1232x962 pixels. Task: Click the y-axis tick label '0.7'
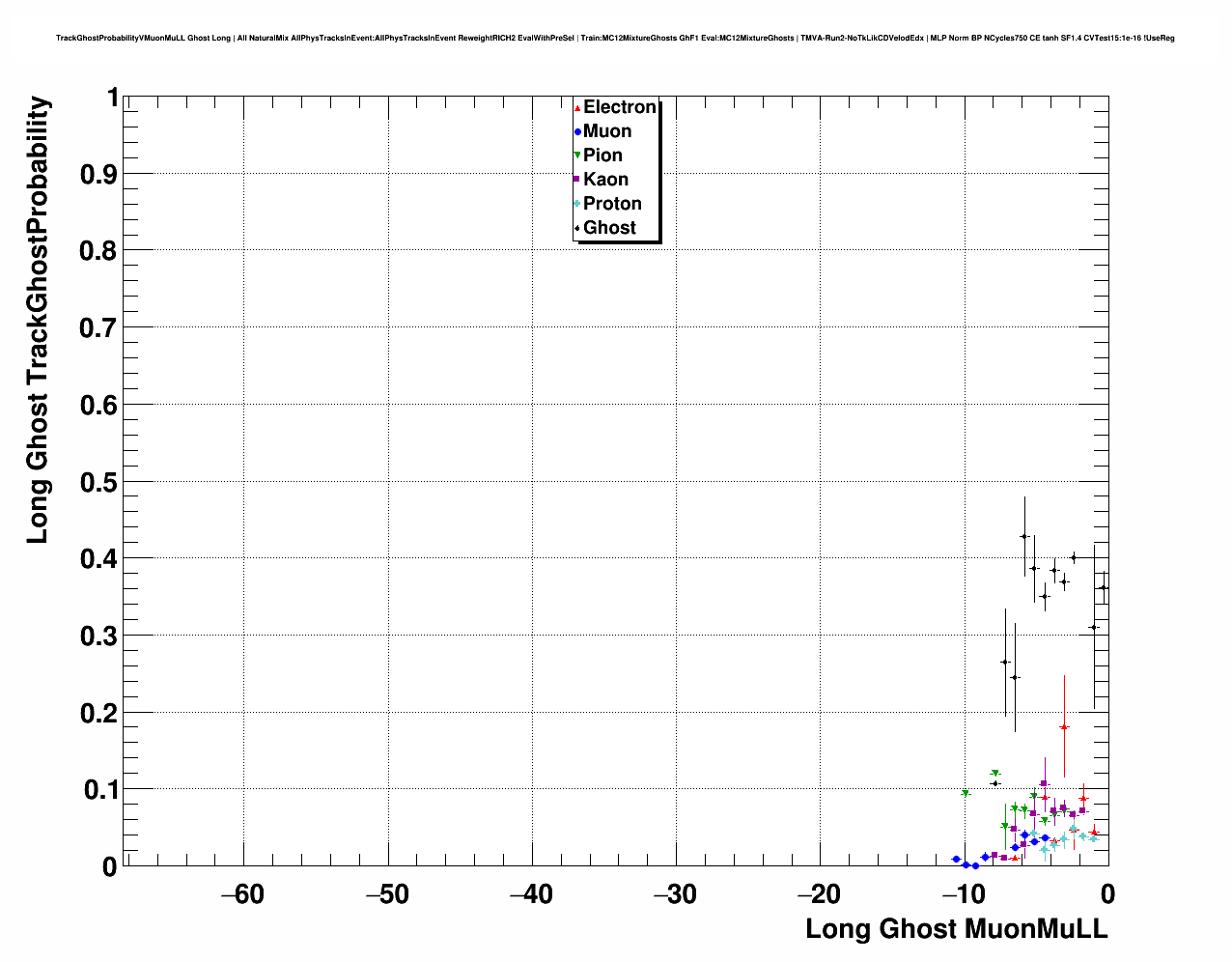[100, 328]
